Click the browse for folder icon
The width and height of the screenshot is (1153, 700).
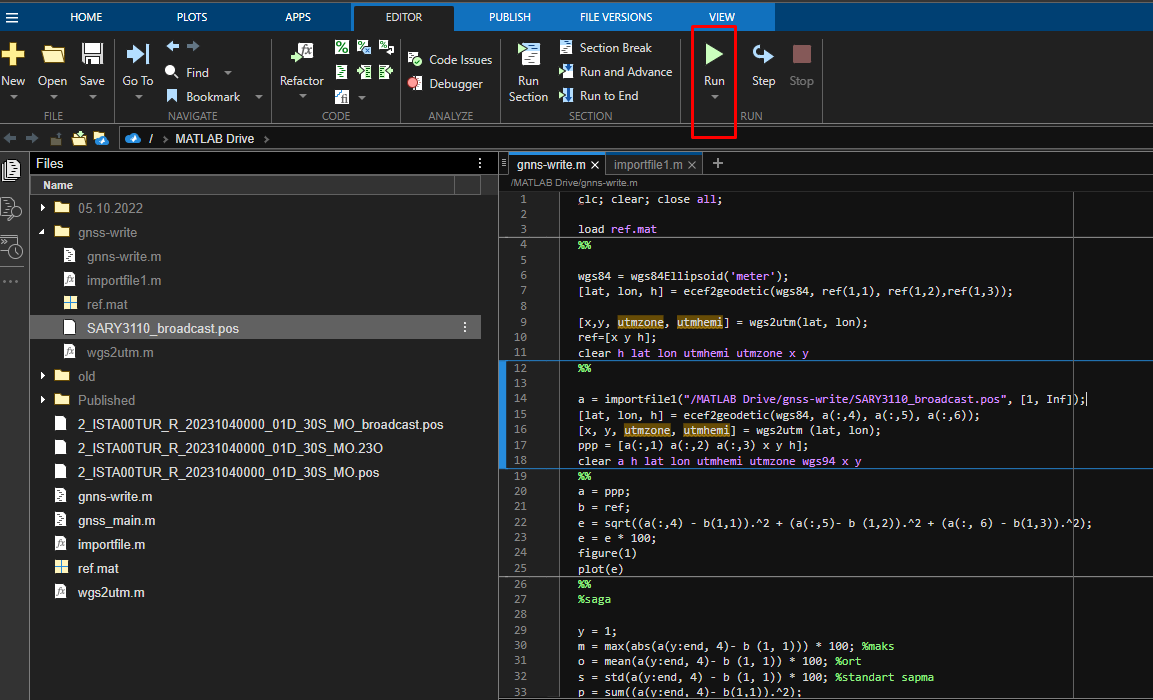pyautogui.click(x=79, y=138)
